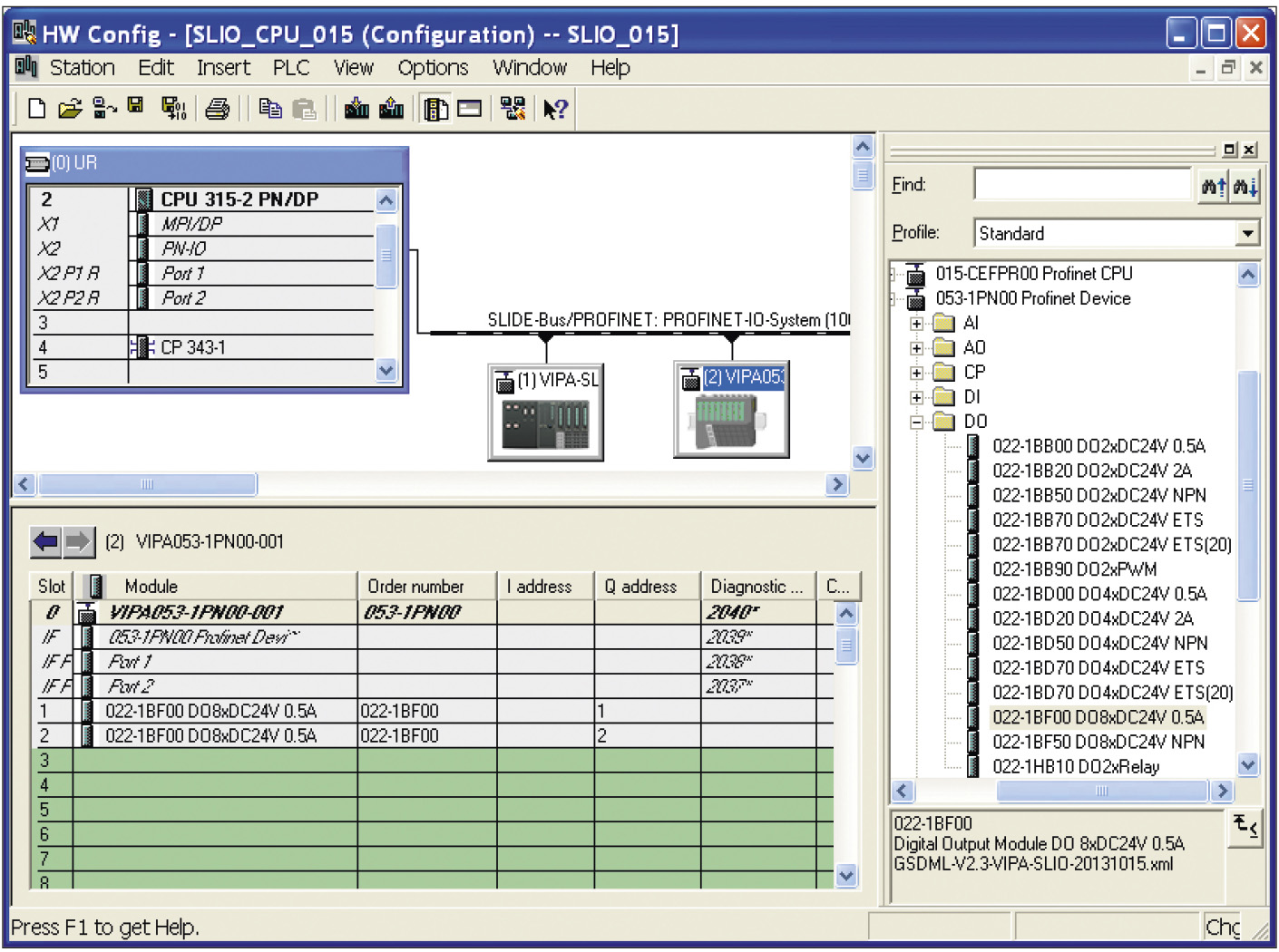This screenshot has height=952, width=1279.
Task: Toggle the hardware Catalog view icon
Action: (436, 109)
